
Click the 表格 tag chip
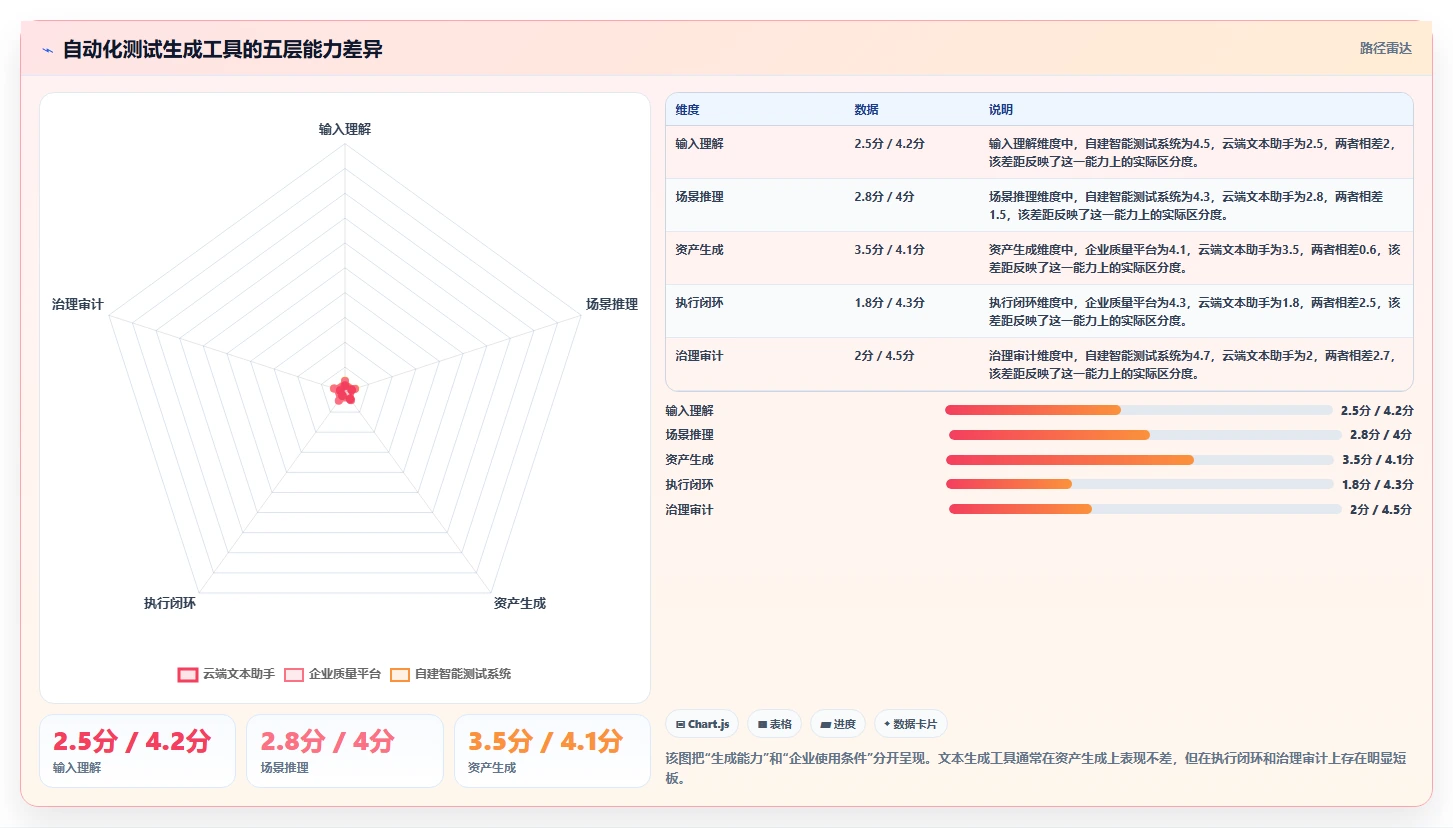tap(775, 724)
